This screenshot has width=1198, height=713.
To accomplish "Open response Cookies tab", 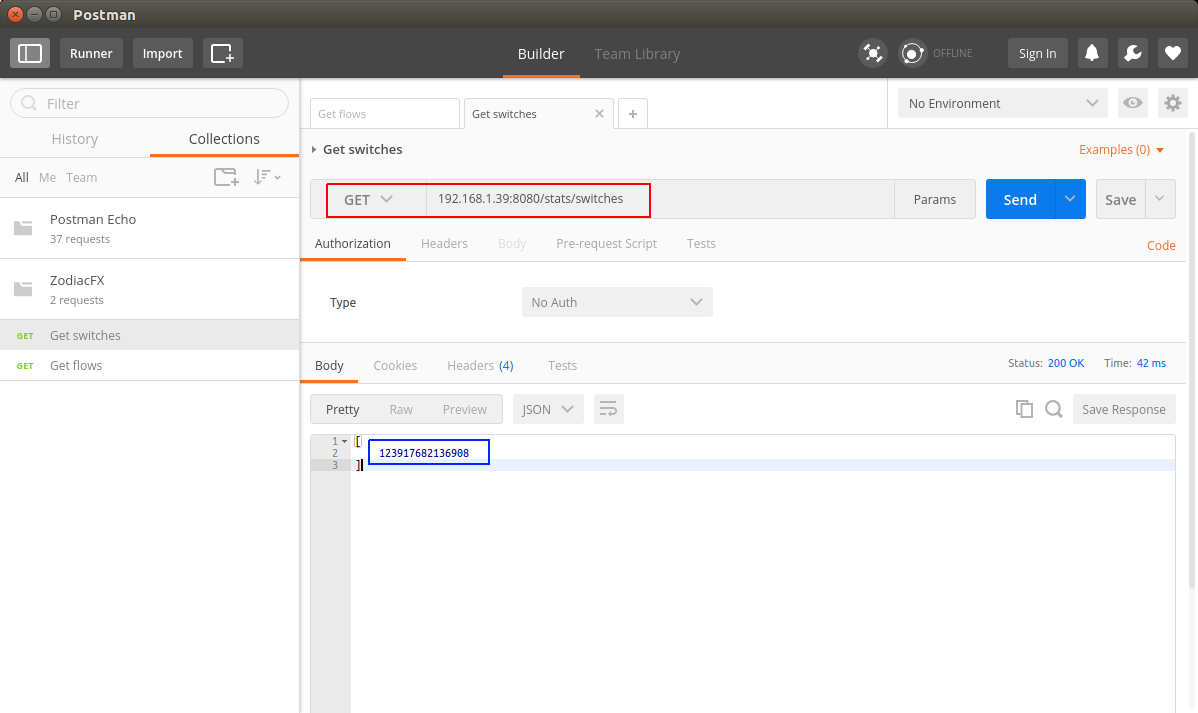I will (395, 365).
